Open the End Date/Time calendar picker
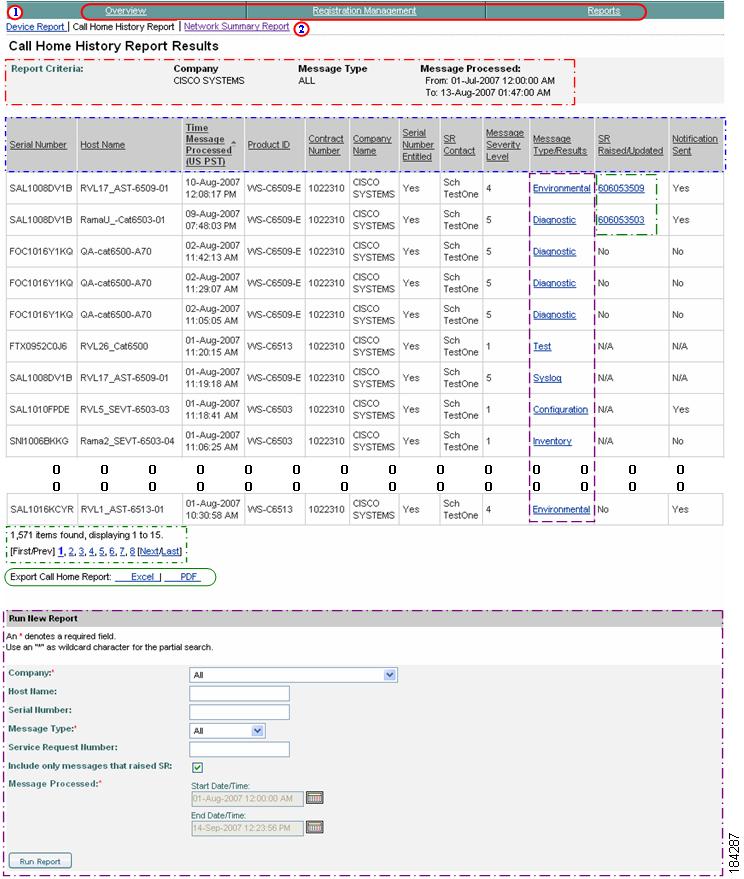This screenshot has width=744, height=879. (315, 827)
